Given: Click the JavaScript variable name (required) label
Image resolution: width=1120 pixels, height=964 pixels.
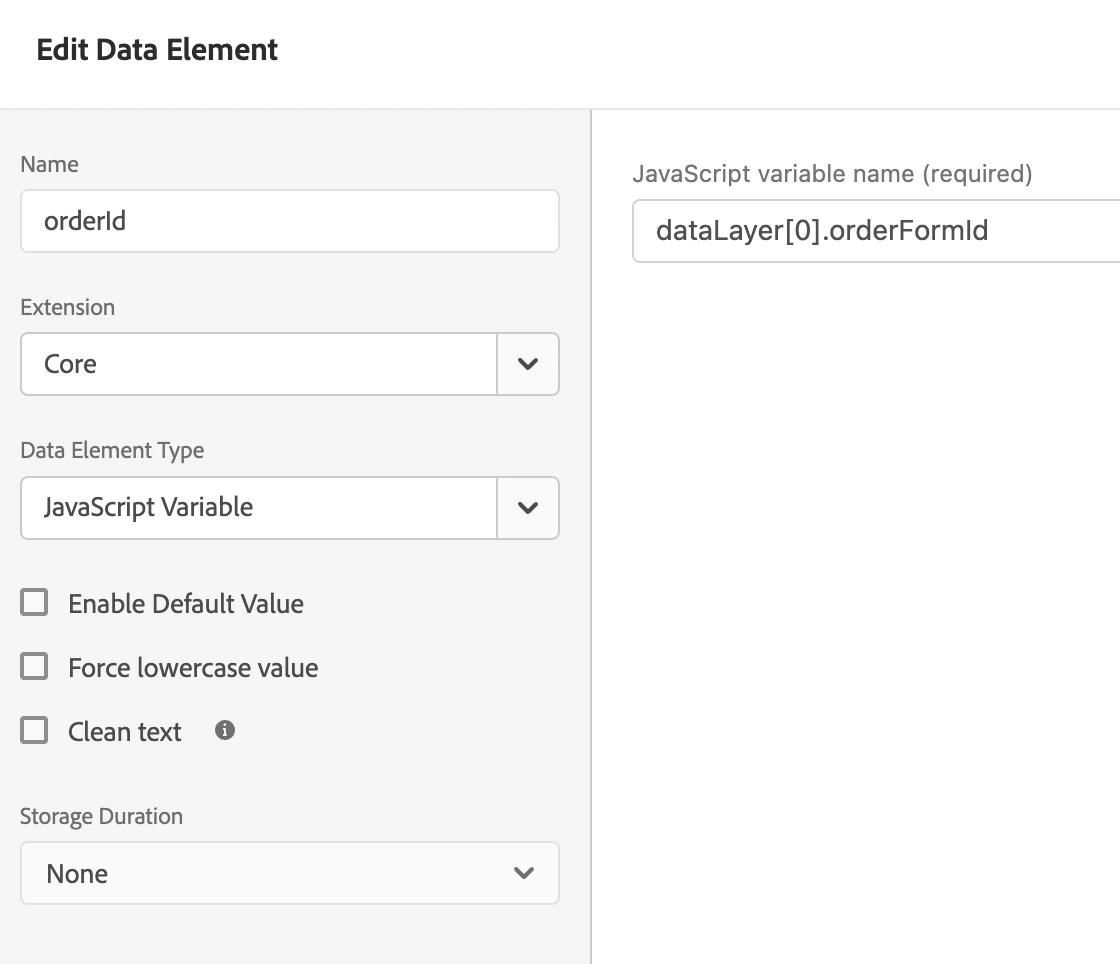Looking at the screenshot, I should 832,174.
